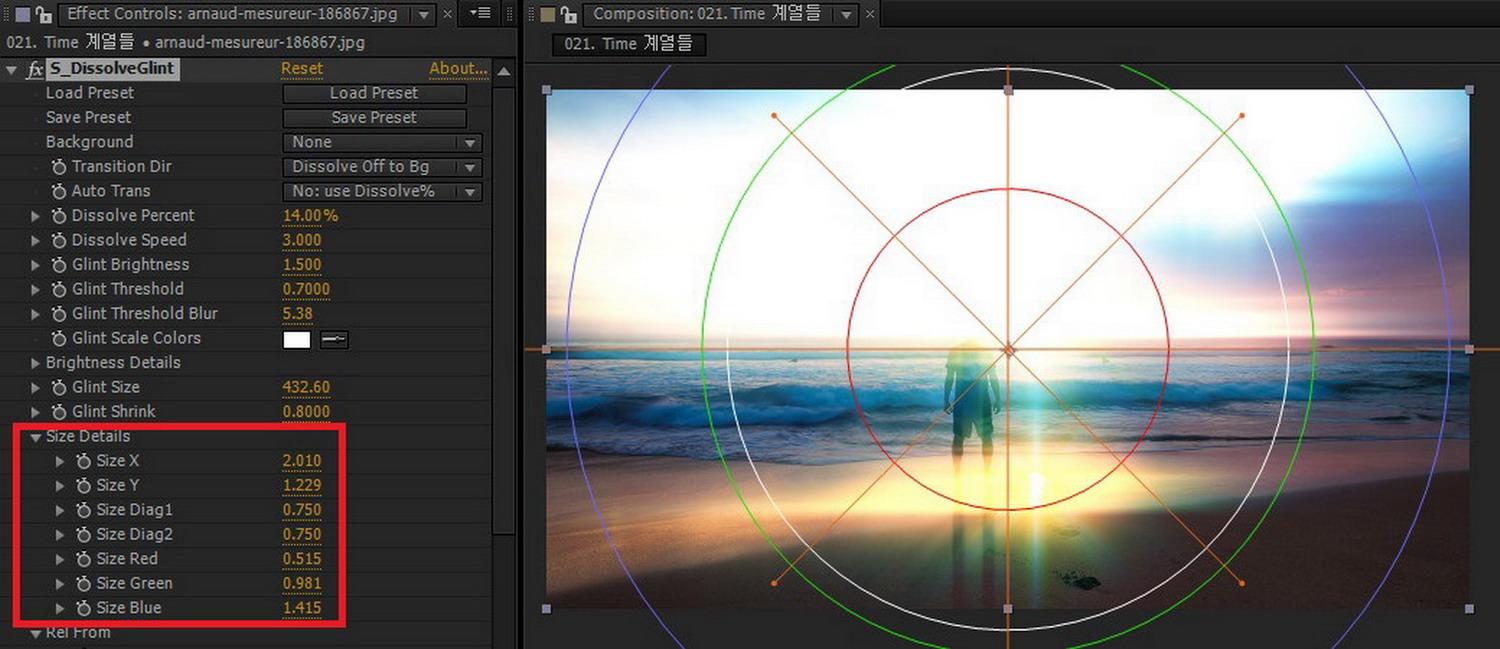Click the Composition panel color label square
1500x649 pixels.
(547, 14)
